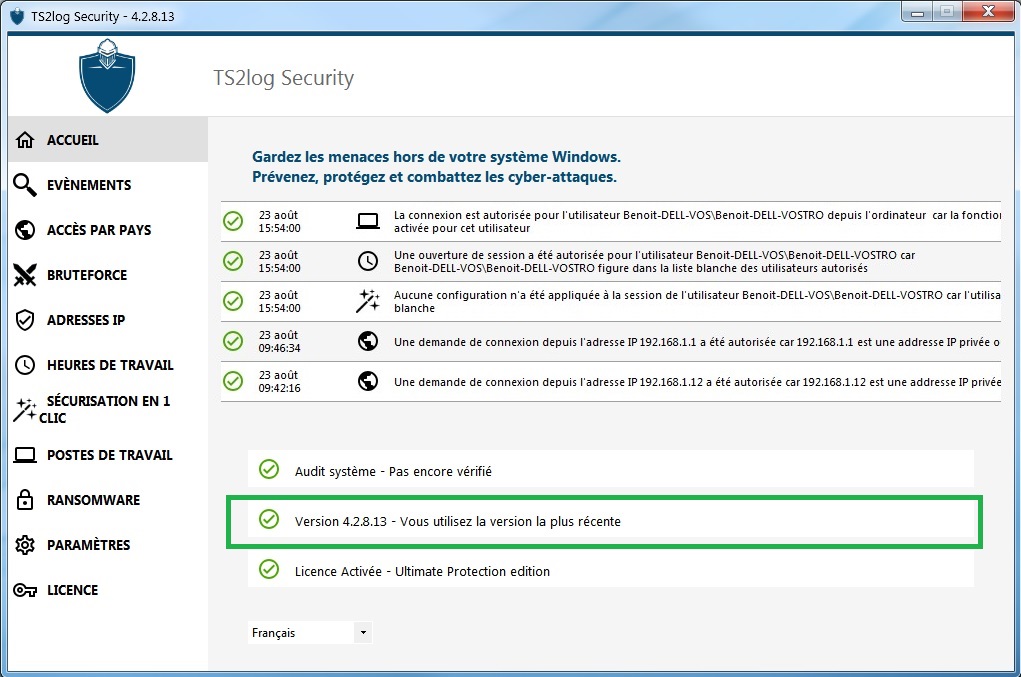This screenshot has width=1021, height=677.
Task: Click the 09:46:34 event timestamp
Action: (279, 341)
